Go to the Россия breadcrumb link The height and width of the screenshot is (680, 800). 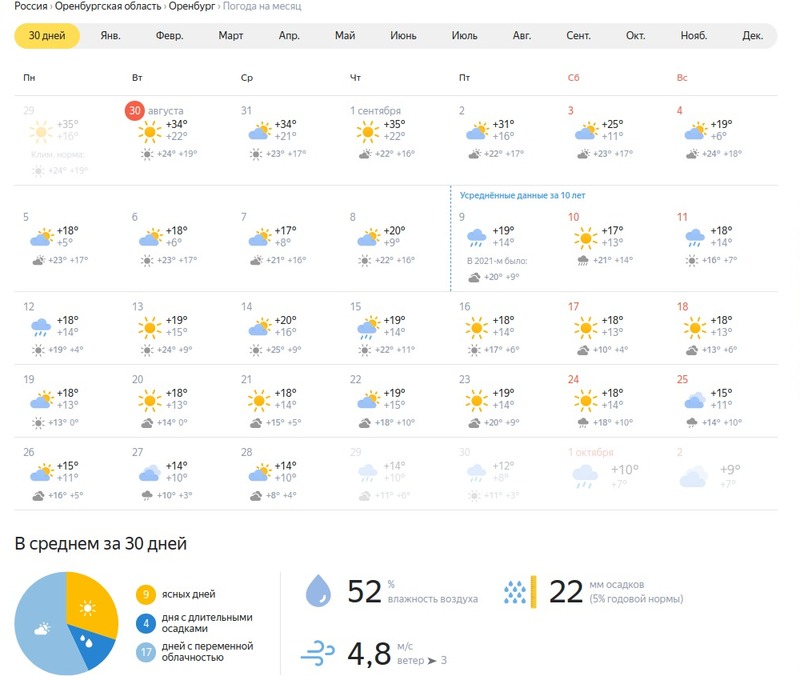pos(31,7)
